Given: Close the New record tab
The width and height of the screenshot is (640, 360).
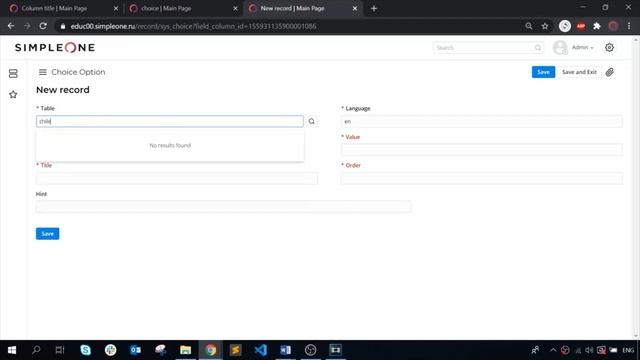Looking at the screenshot, I should [x=355, y=8].
